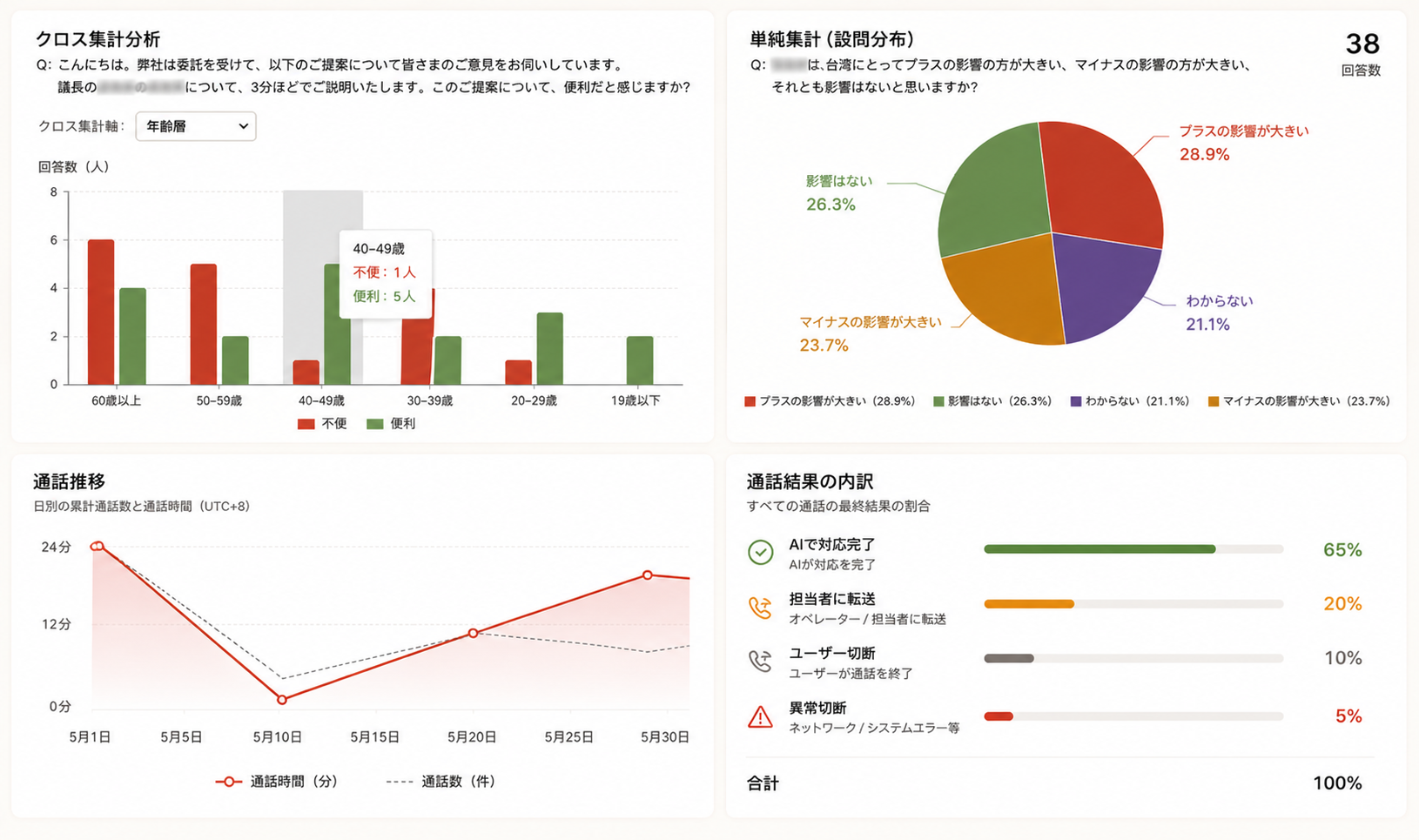
Task: Click the 5% value for 異常切断
Action: (1348, 716)
